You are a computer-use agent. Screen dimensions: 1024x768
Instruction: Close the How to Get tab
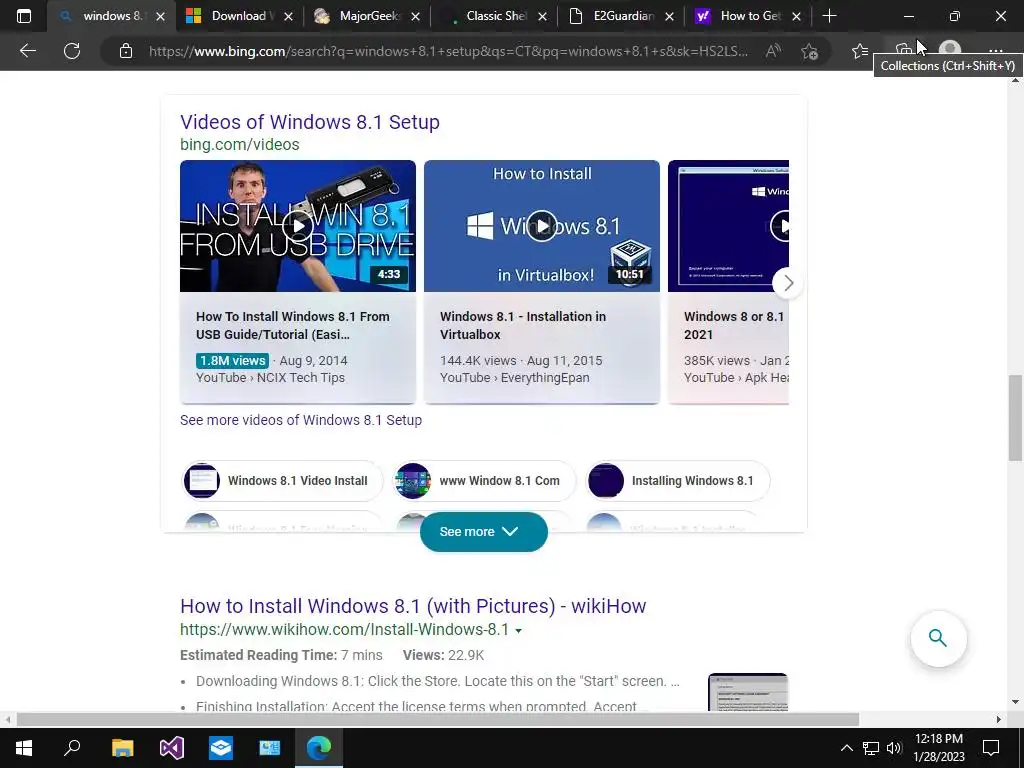(796, 16)
